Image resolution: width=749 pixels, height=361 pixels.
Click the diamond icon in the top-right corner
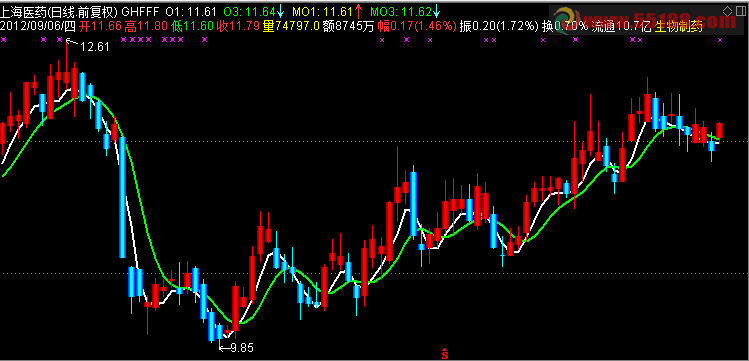[728, 11]
